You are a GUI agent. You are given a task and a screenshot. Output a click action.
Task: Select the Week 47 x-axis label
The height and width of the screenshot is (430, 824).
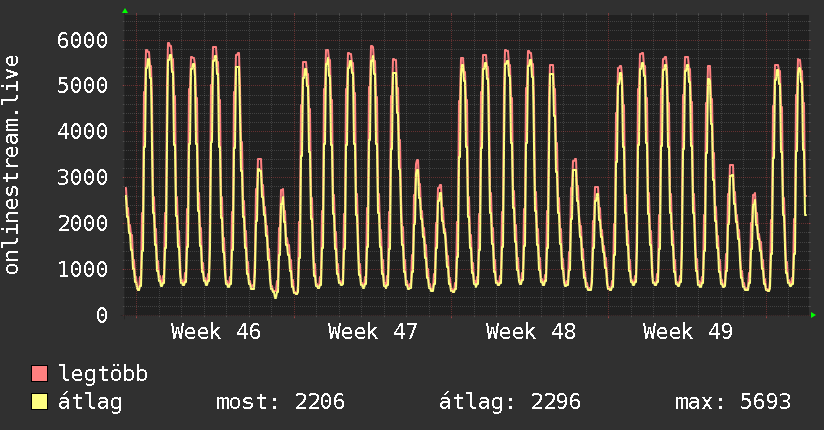click(x=373, y=332)
